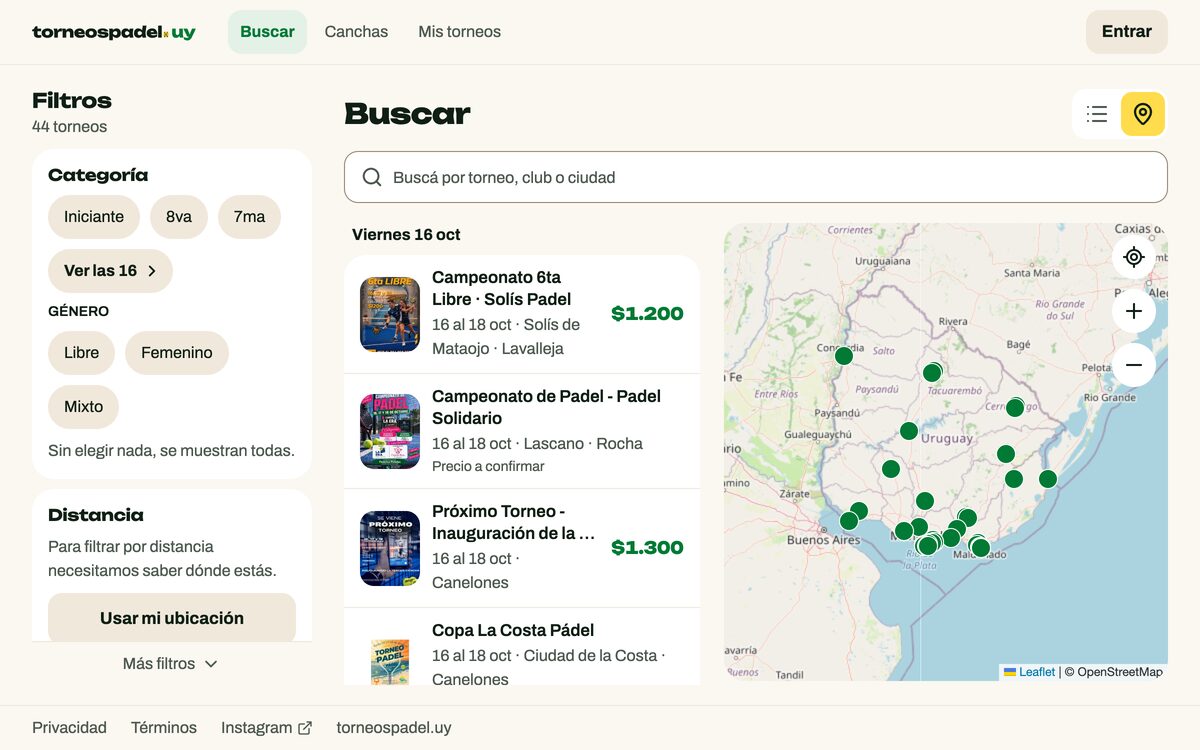
Task: Open Próximo Torneo - Inauguración listing title
Action: [514, 522]
